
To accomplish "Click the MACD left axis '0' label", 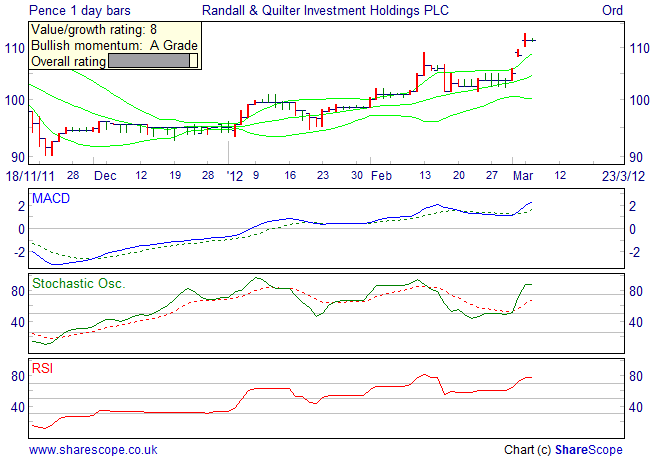I will click(x=21, y=229).
